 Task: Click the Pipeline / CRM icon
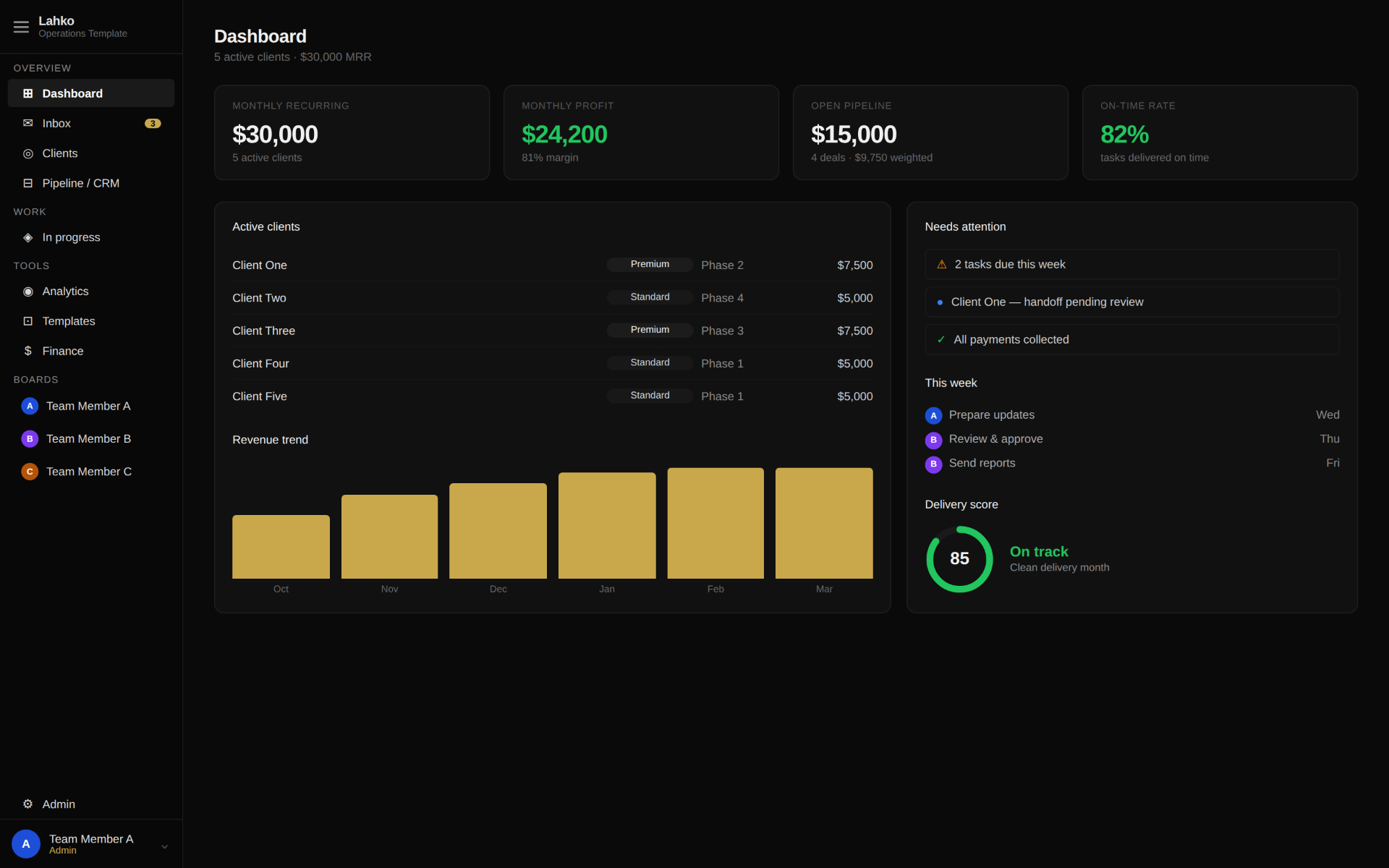pyautogui.click(x=27, y=183)
